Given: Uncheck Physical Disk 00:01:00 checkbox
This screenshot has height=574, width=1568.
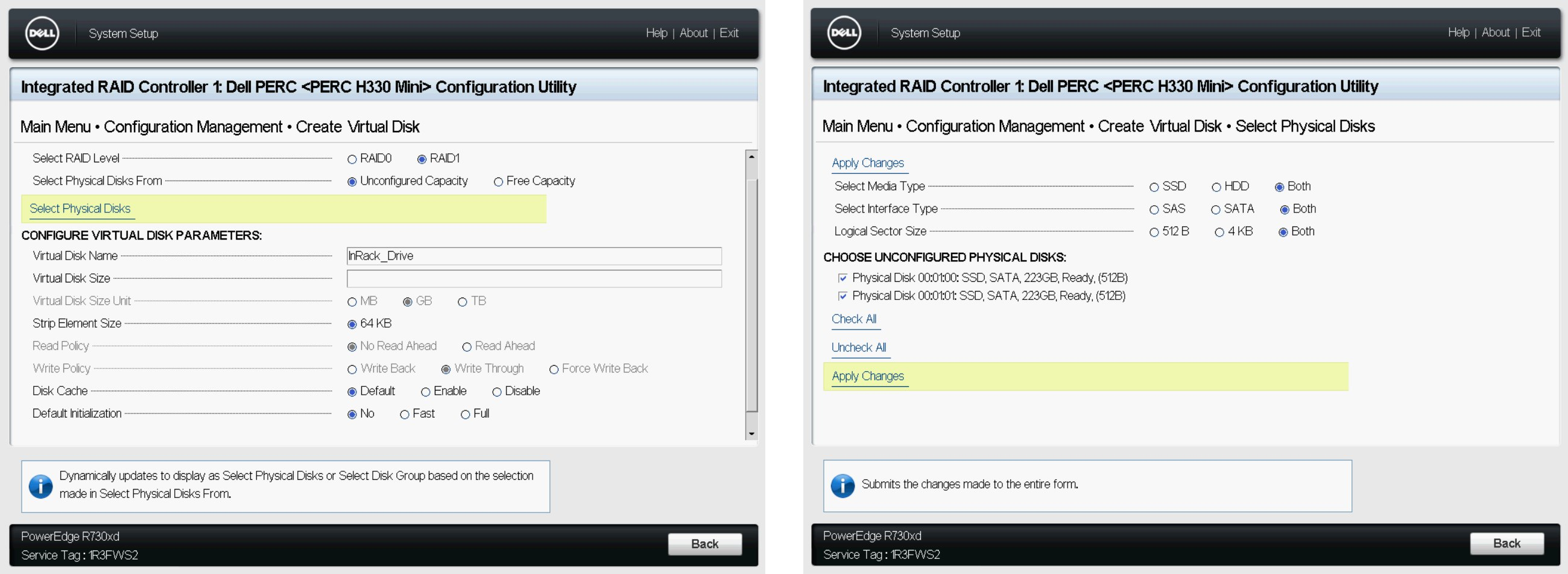Looking at the screenshot, I should [842, 278].
